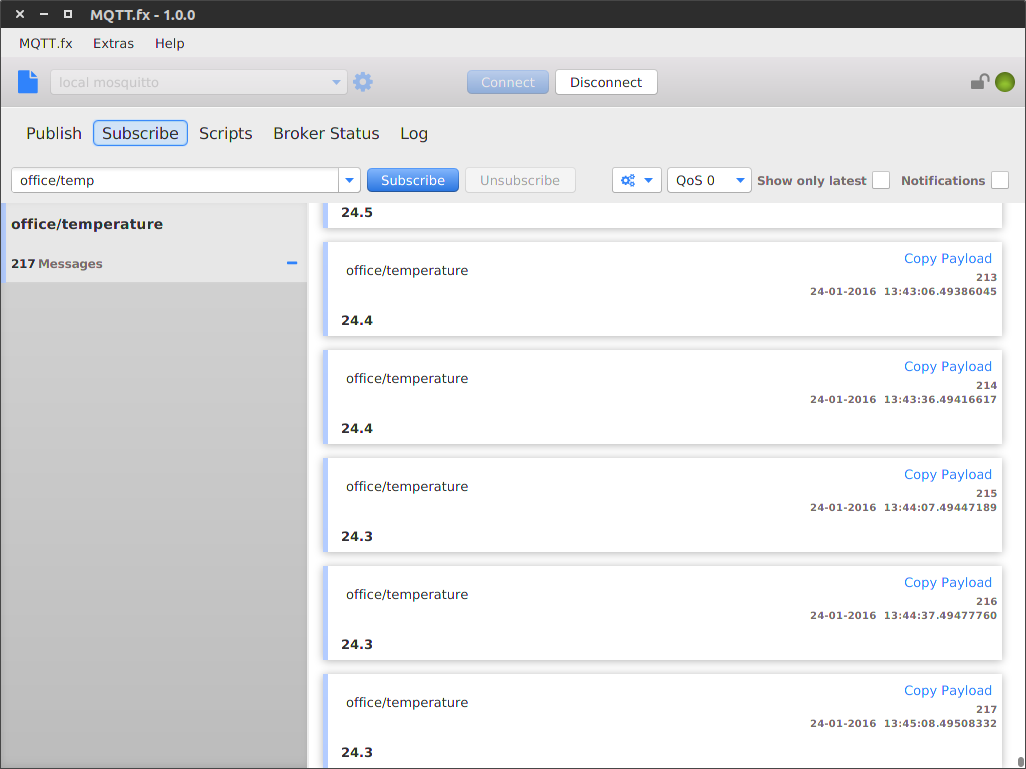Collapse office/temperature subscription with minus icon
This screenshot has height=769, width=1026.
pyautogui.click(x=292, y=263)
